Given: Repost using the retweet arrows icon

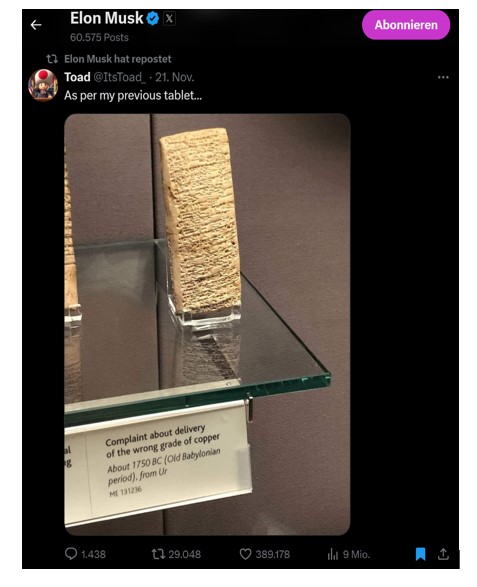Looking at the screenshot, I should [x=158, y=554].
